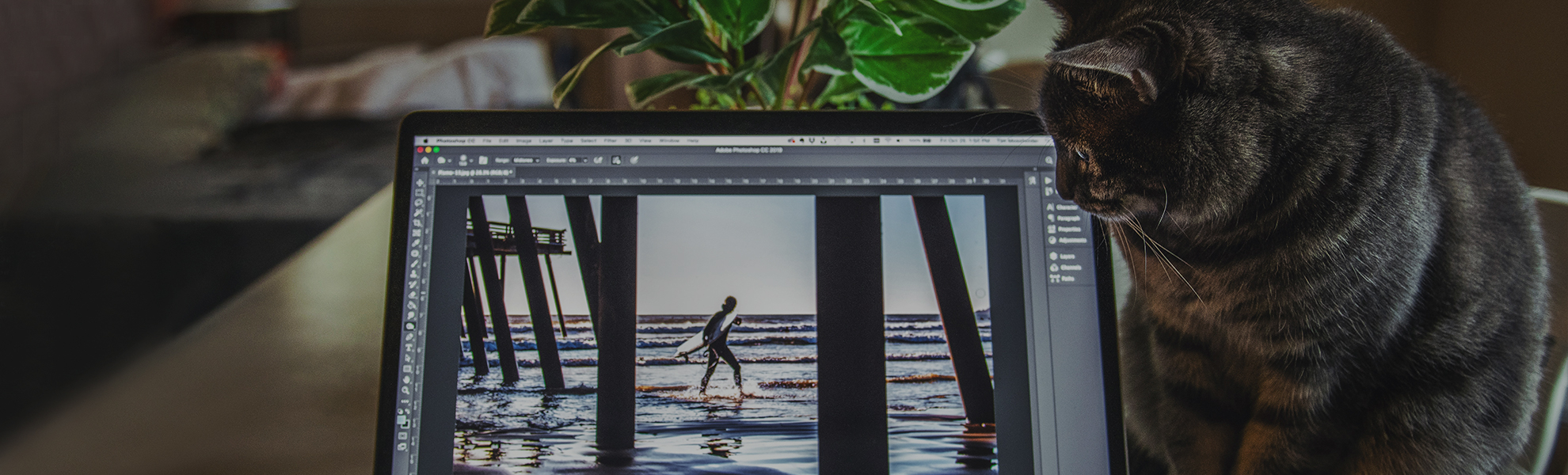Screen dimensions: 1568x475
Task: Open the Filter menu
Action: 610,141
